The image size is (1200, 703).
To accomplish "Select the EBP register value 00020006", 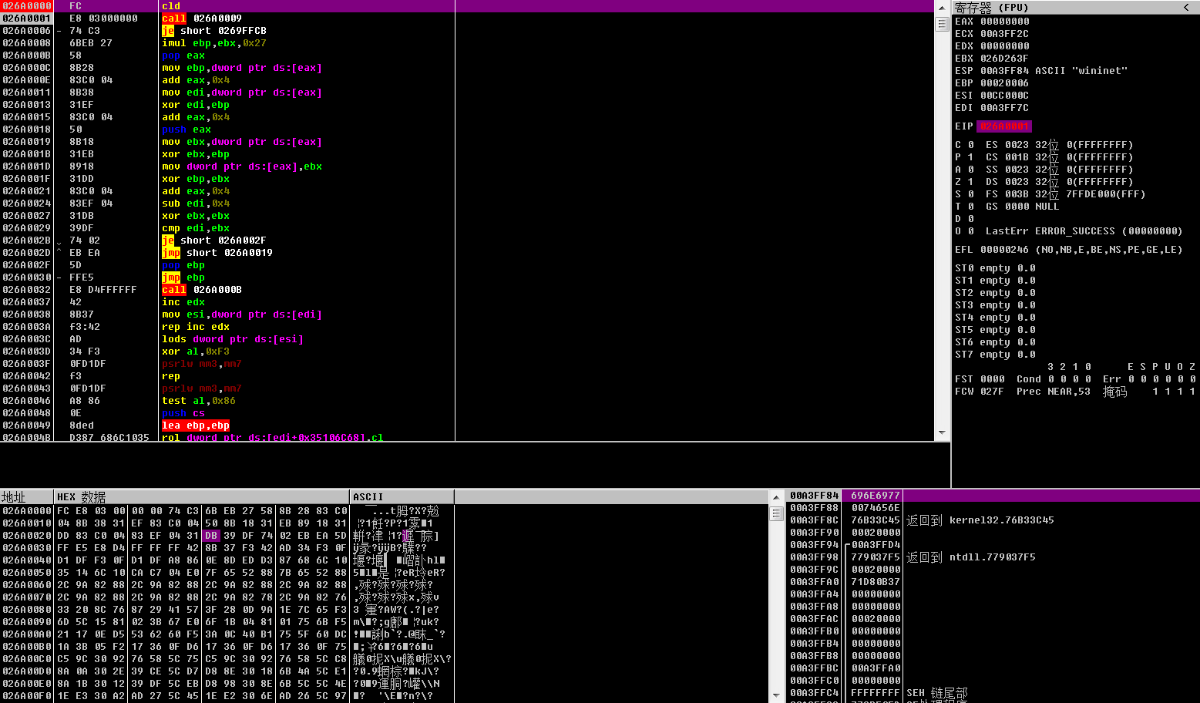I will tap(1004, 83).
